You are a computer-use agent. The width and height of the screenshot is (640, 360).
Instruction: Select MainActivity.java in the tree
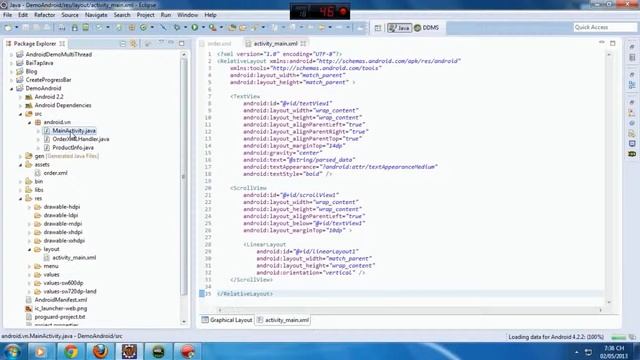click(74, 131)
